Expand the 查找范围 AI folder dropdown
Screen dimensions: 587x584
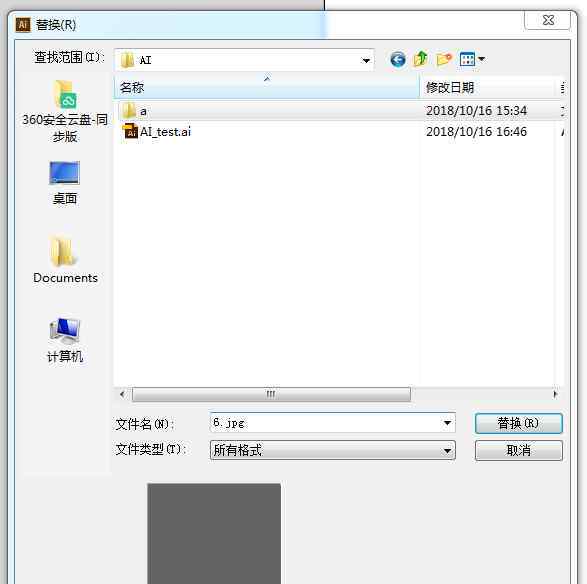point(365,60)
